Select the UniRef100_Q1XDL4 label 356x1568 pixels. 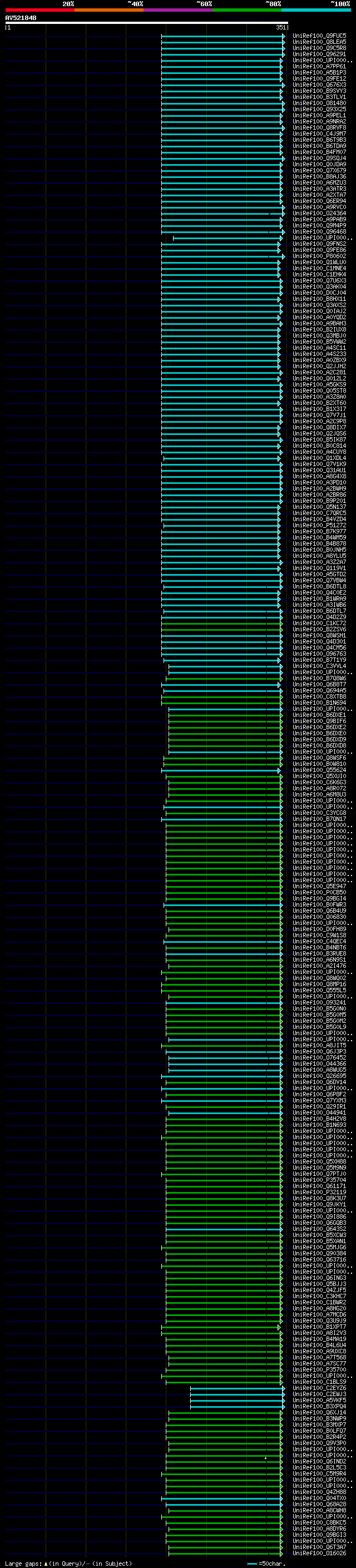(x=319, y=458)
